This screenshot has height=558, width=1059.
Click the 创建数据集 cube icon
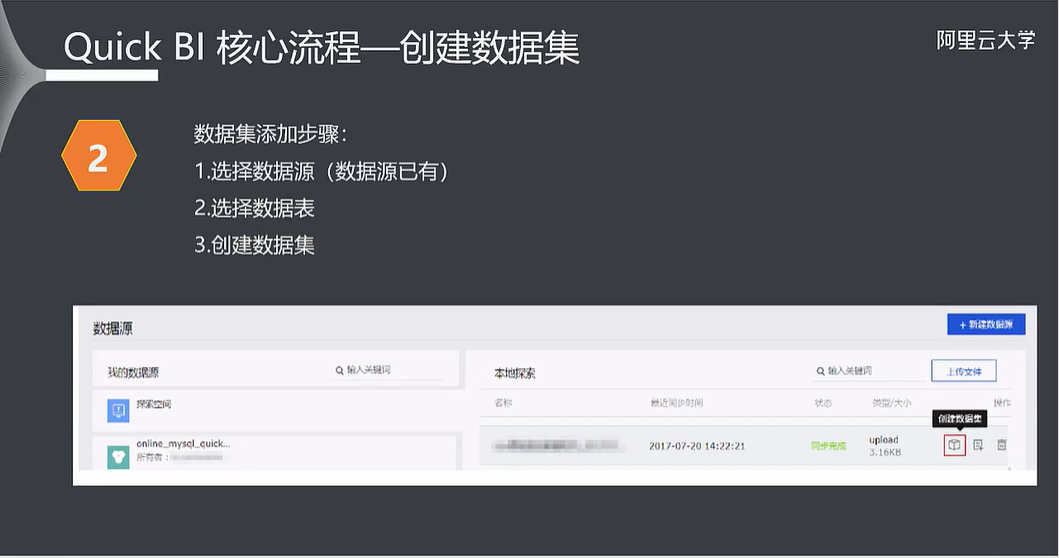click(954, 445)
